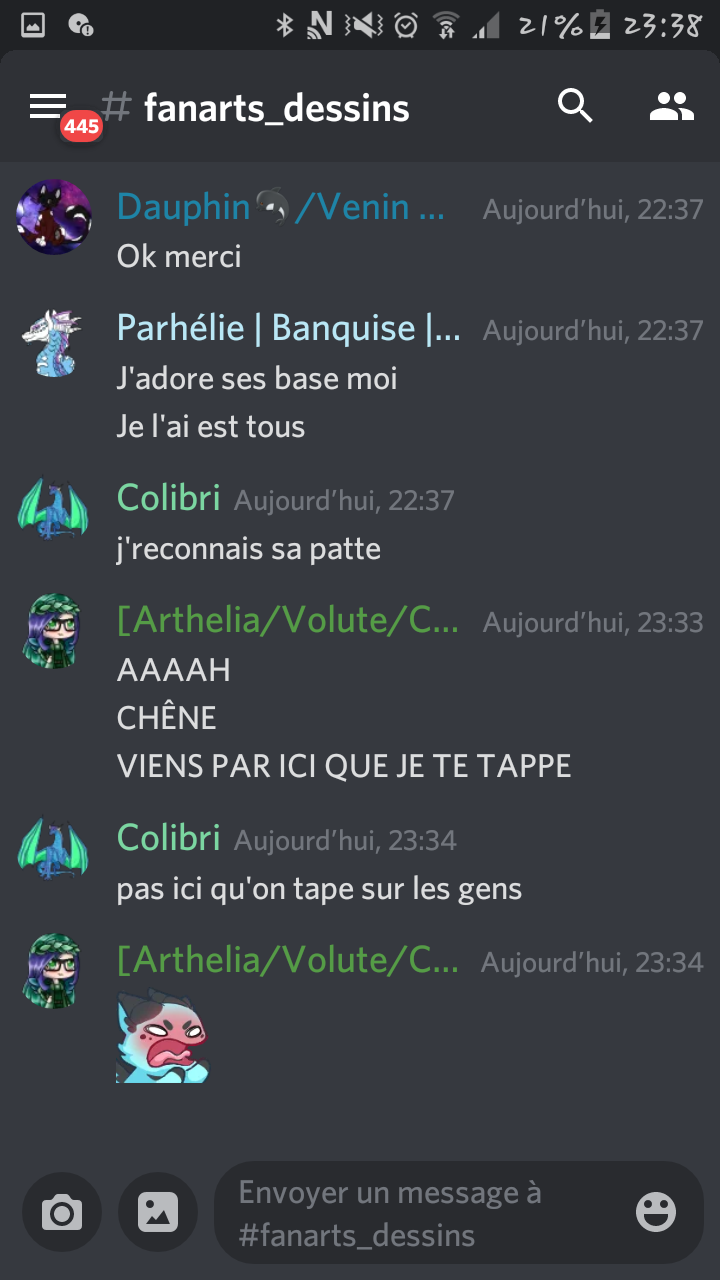Open the emoji picker smiley

click(656, 1212)
